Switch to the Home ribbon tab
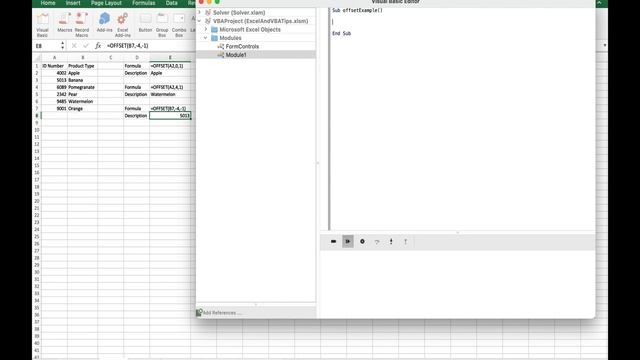This screenshot has height=360, width=640. [48, 3]
